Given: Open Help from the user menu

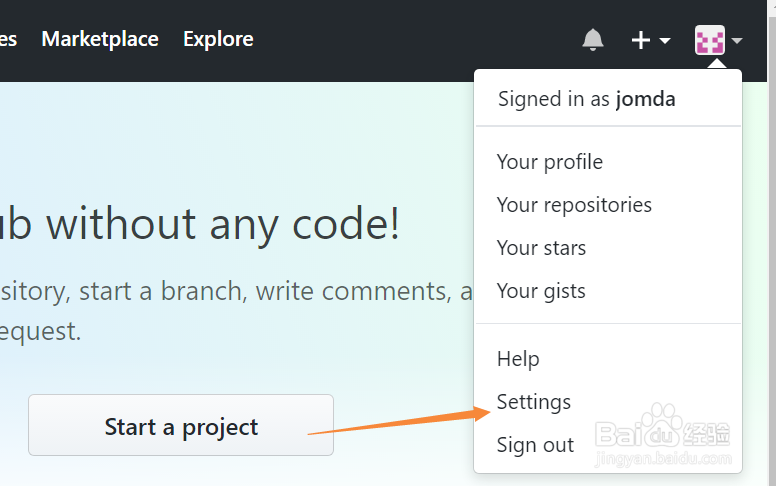Looking at the screenshot, I should coord(518,359).
